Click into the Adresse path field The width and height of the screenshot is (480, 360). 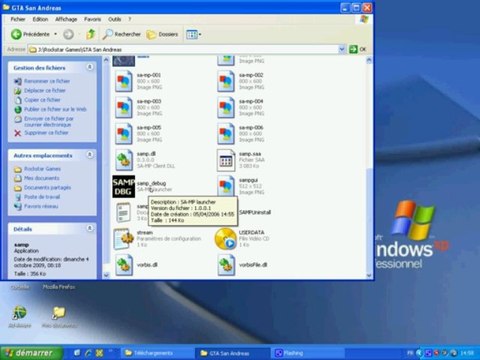point(183,49)
